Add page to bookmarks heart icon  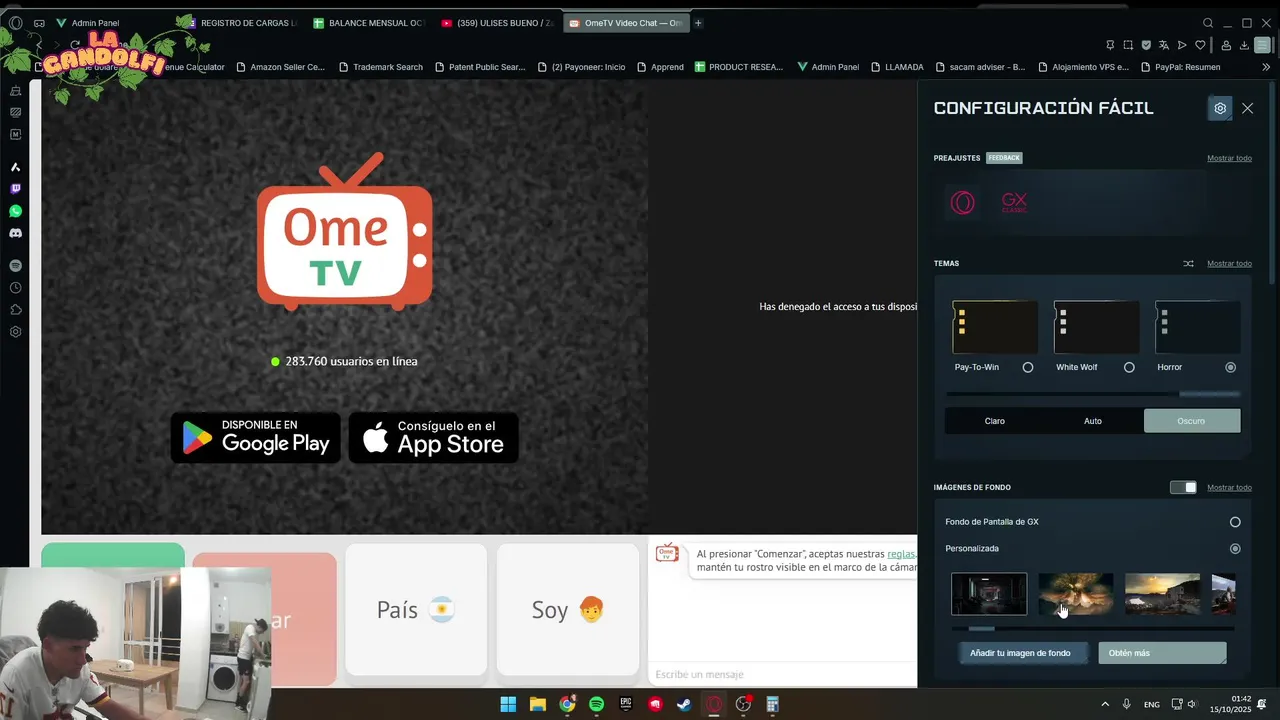[1200, 45]
